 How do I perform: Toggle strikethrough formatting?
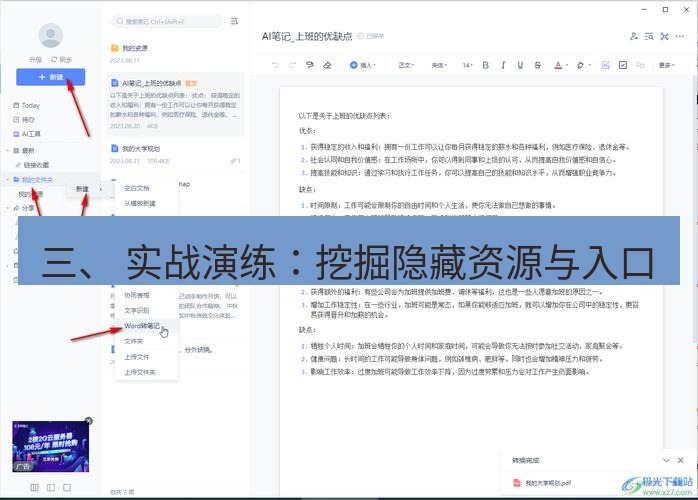click(x=538, y=65)
